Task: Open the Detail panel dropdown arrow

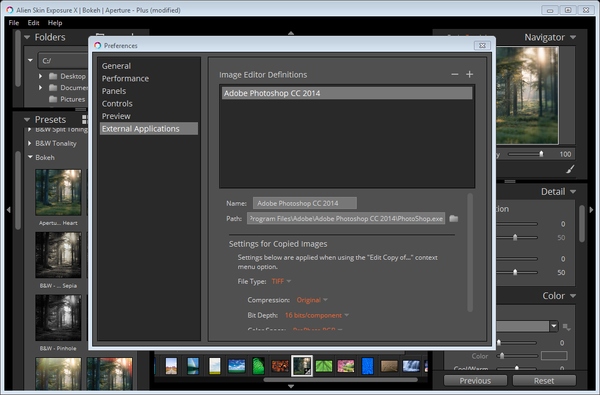Action: pos(573,191)
